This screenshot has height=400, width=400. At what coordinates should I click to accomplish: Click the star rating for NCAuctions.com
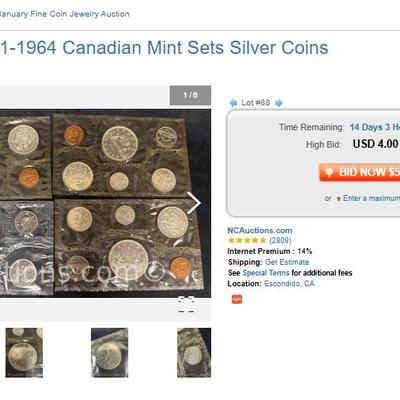pos(247,240)
